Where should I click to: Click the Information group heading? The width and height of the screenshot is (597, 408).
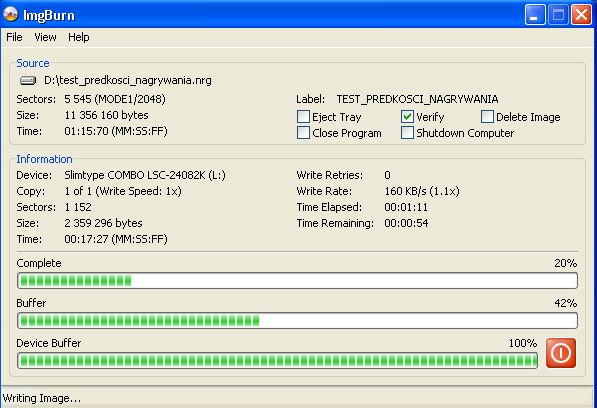(44, 159)
